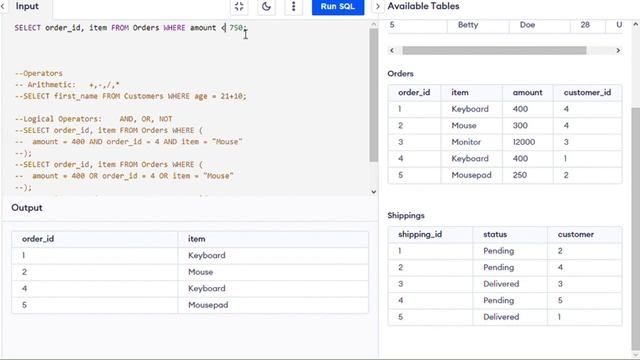Click the right panel vertical scrollbar
The width and height of the screenshot is (640, 360).
tap(636, 229)
